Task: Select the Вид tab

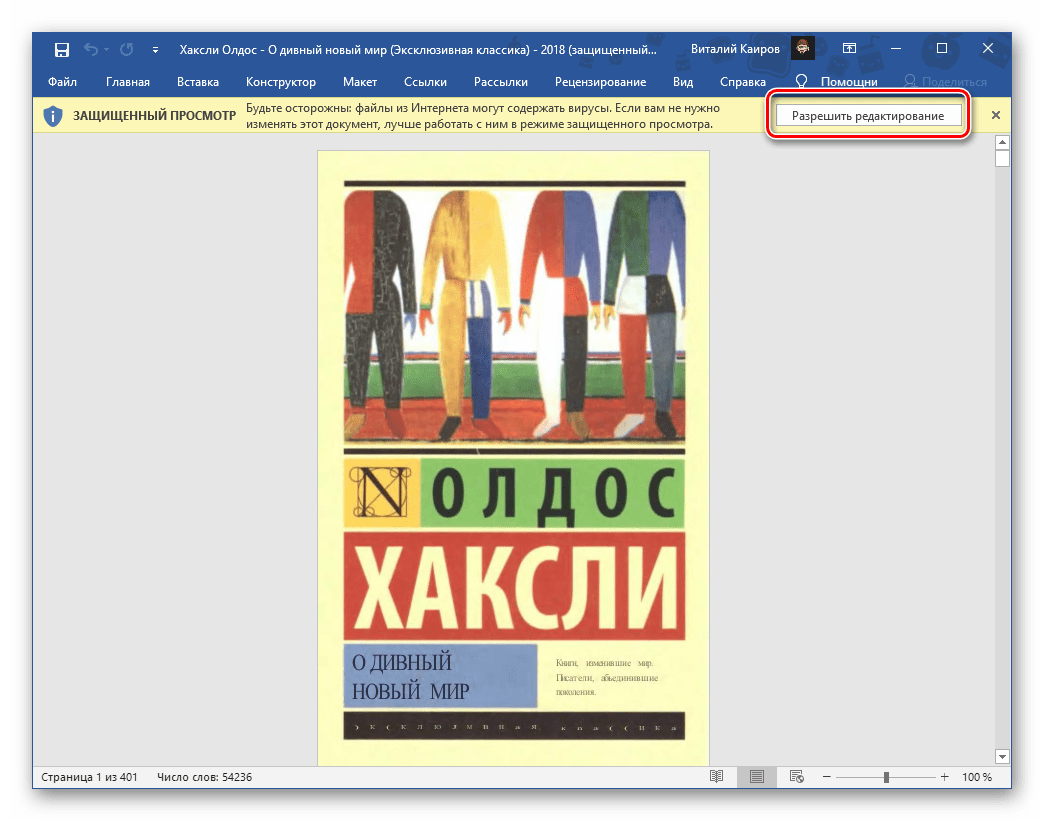Action: coord(683,82)
